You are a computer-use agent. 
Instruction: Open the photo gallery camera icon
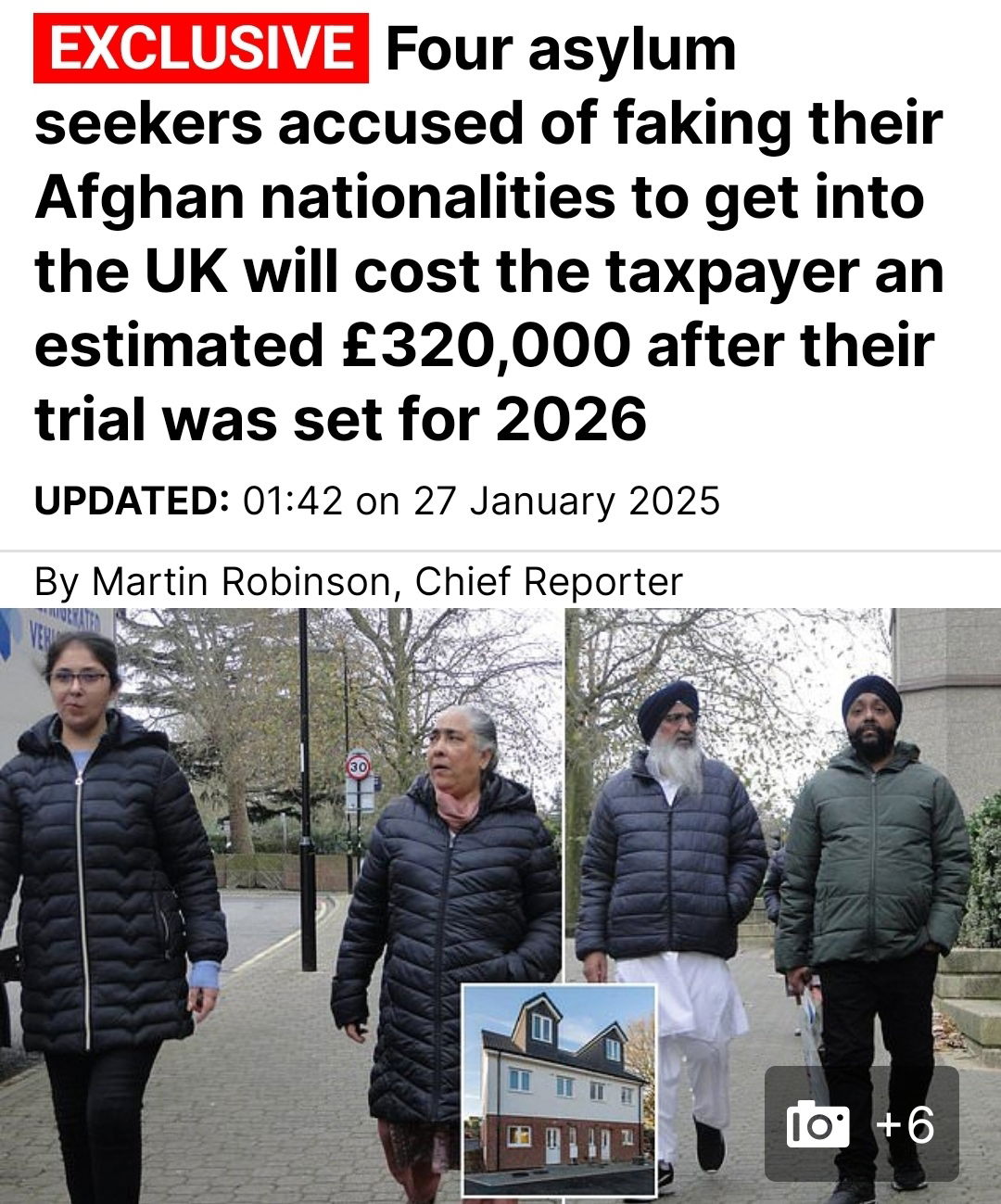[817, 1124]
